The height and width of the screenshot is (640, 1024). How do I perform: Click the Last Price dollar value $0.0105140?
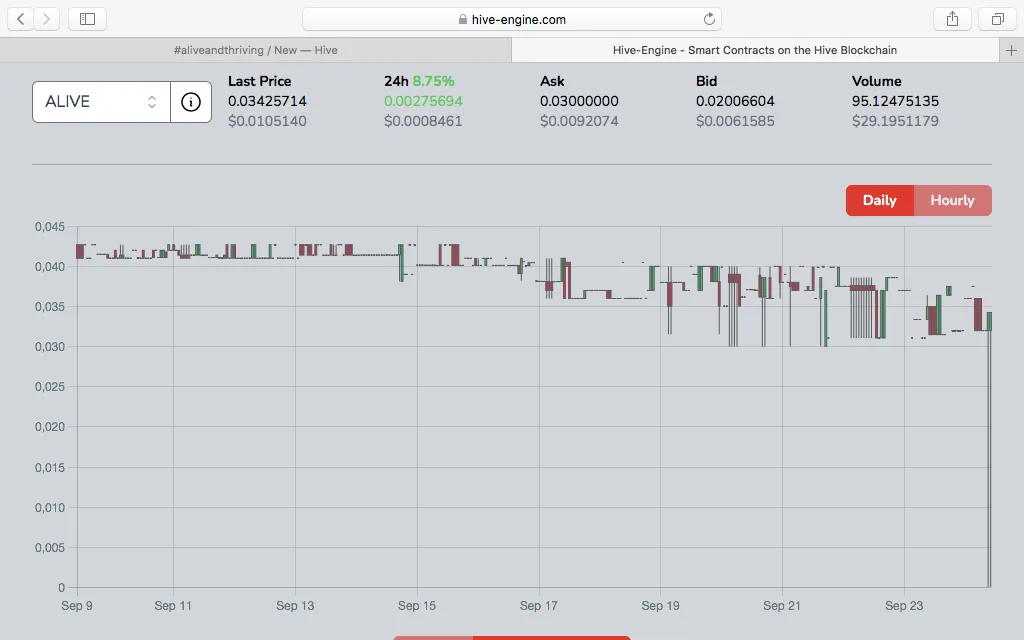pyautogui.click(x=267, y=121)
